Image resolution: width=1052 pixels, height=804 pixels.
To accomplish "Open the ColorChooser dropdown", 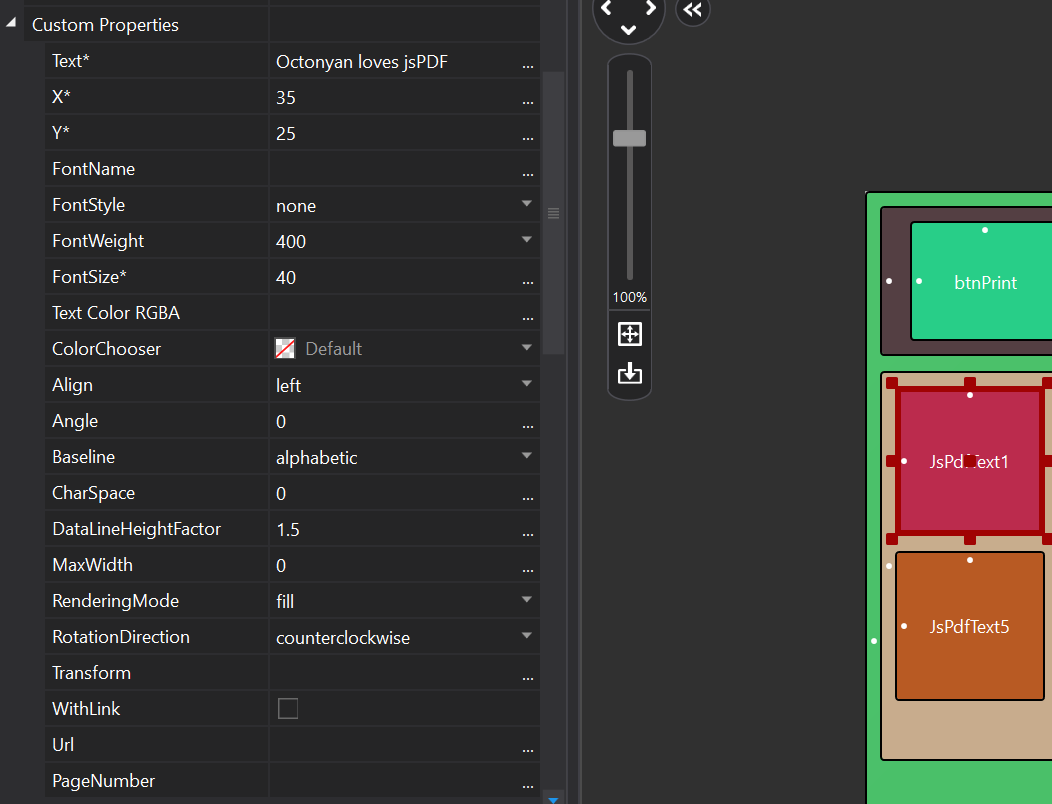I will pyautogui.click(x=527, y=348).
